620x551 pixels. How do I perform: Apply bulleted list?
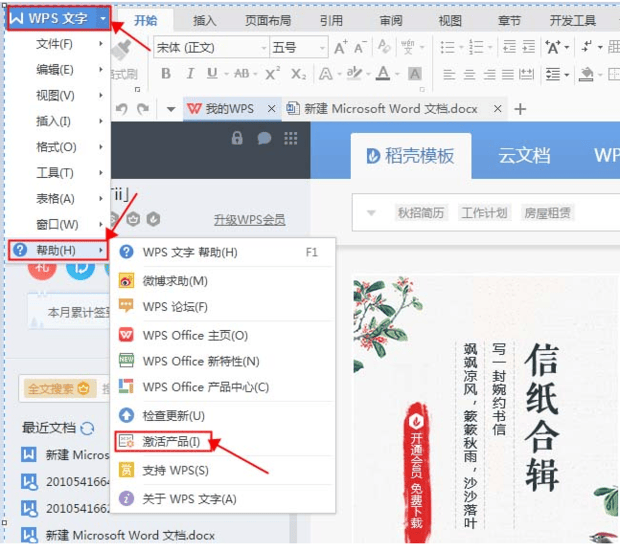pos(448,47)
